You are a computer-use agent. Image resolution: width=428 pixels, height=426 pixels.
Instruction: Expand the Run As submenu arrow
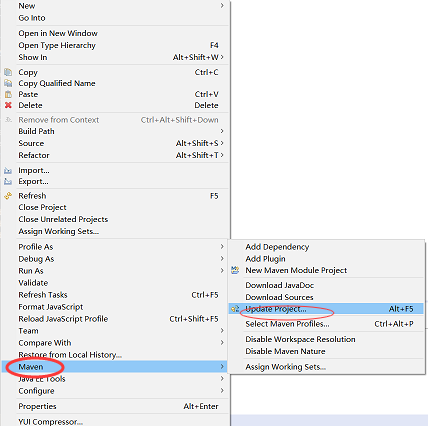coord(222,271)
